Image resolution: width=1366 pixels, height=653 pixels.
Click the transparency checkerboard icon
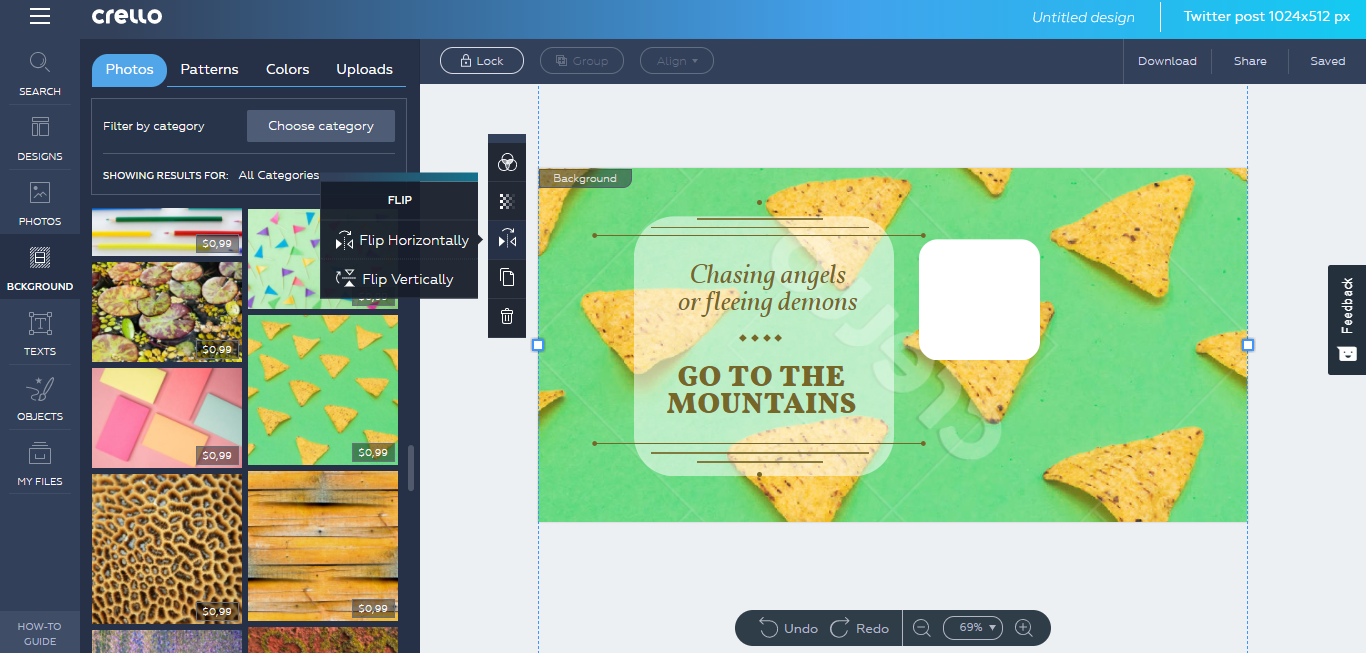507,201
